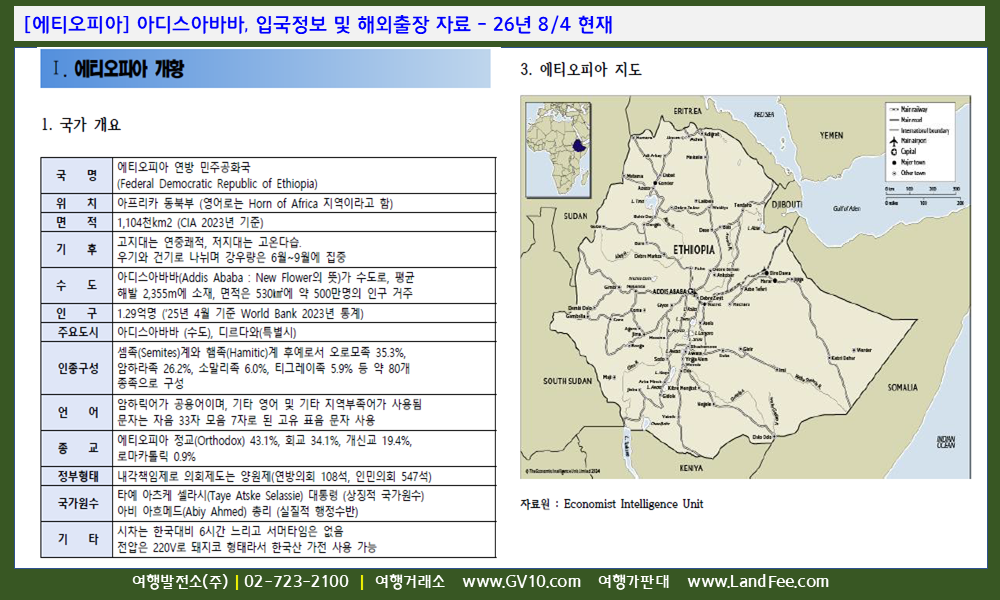Click the www.GV10.com footer link
This screenshot has width=1000, height=600.
point(521,582)
